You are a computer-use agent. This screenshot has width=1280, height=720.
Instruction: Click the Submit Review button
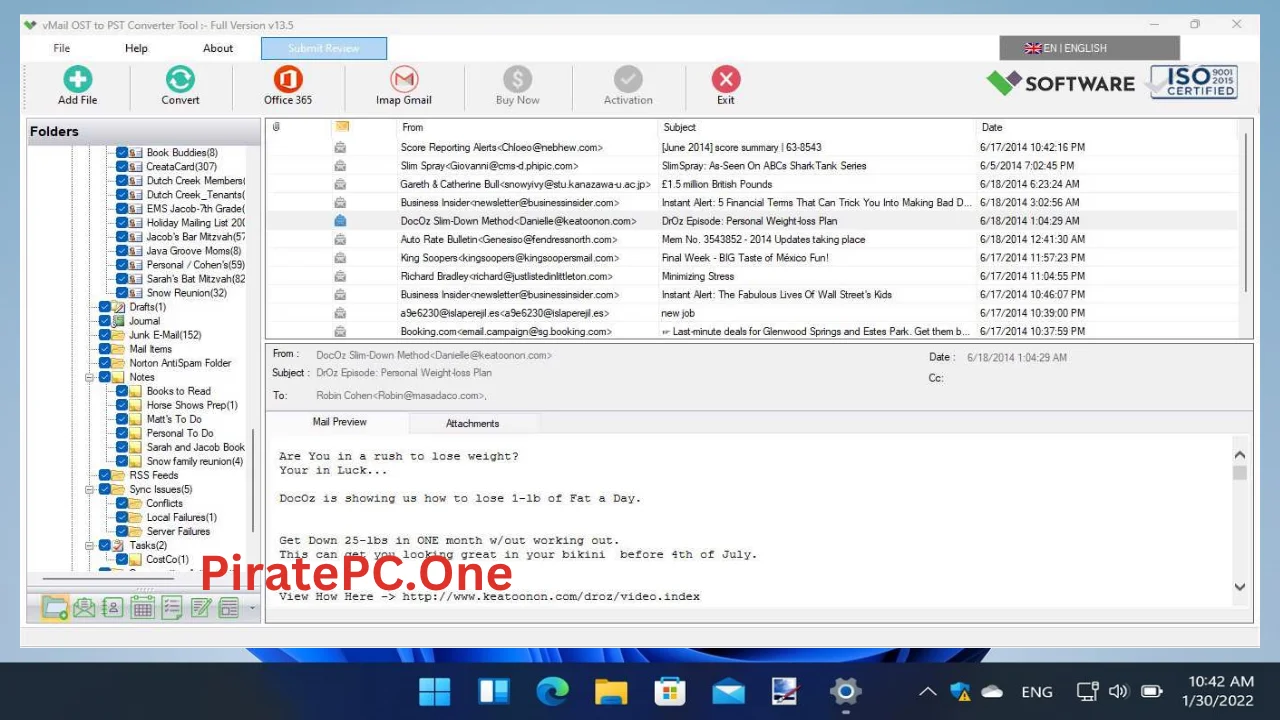324,48
